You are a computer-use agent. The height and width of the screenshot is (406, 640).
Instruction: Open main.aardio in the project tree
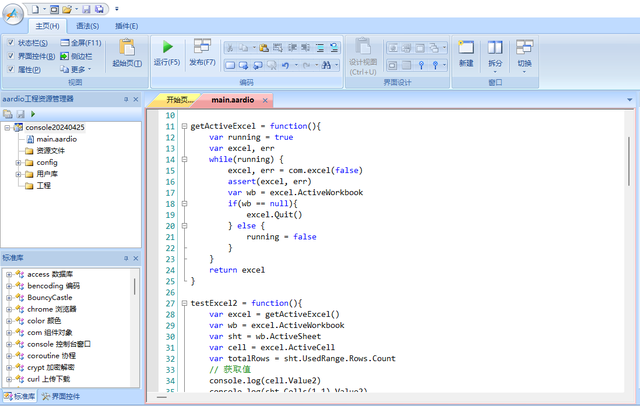[x=57, y=139]
